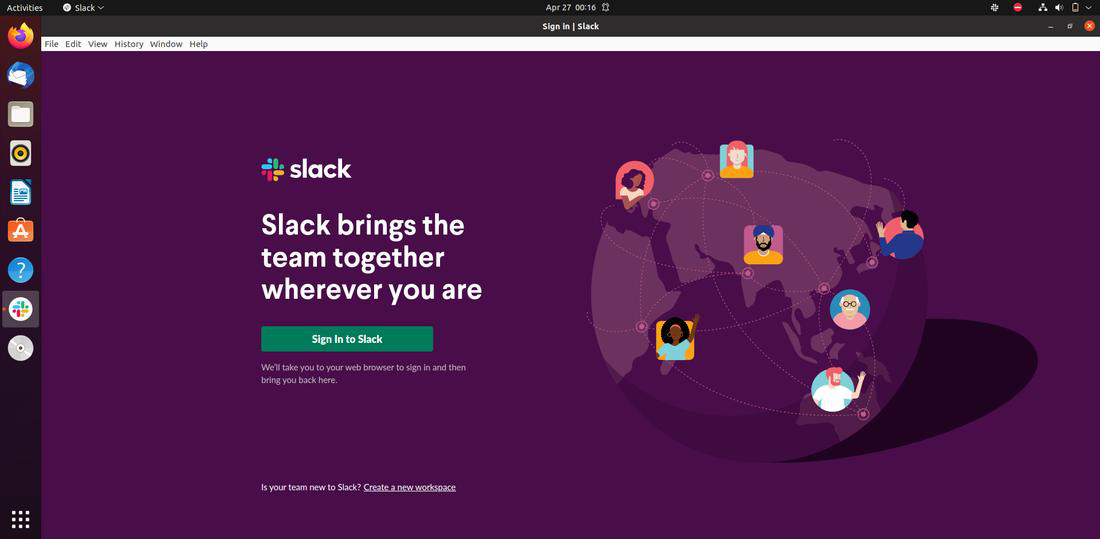Screen dimensions: 1100x539
Task: Click the Slack logo above the headline
Action: click(x=306, y=169)
